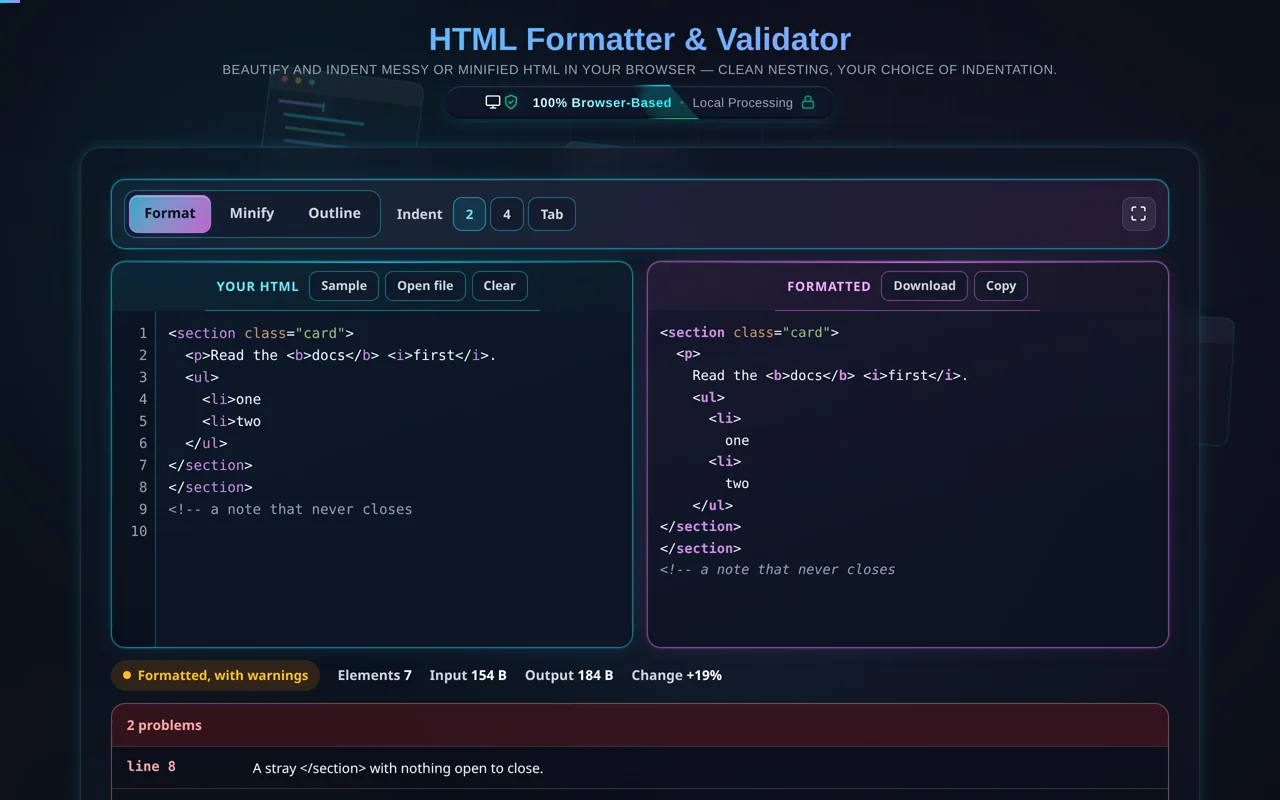The image size is (1280, 800).
Task: Click the "Change +19%" stat
Action: click(677, 675)
